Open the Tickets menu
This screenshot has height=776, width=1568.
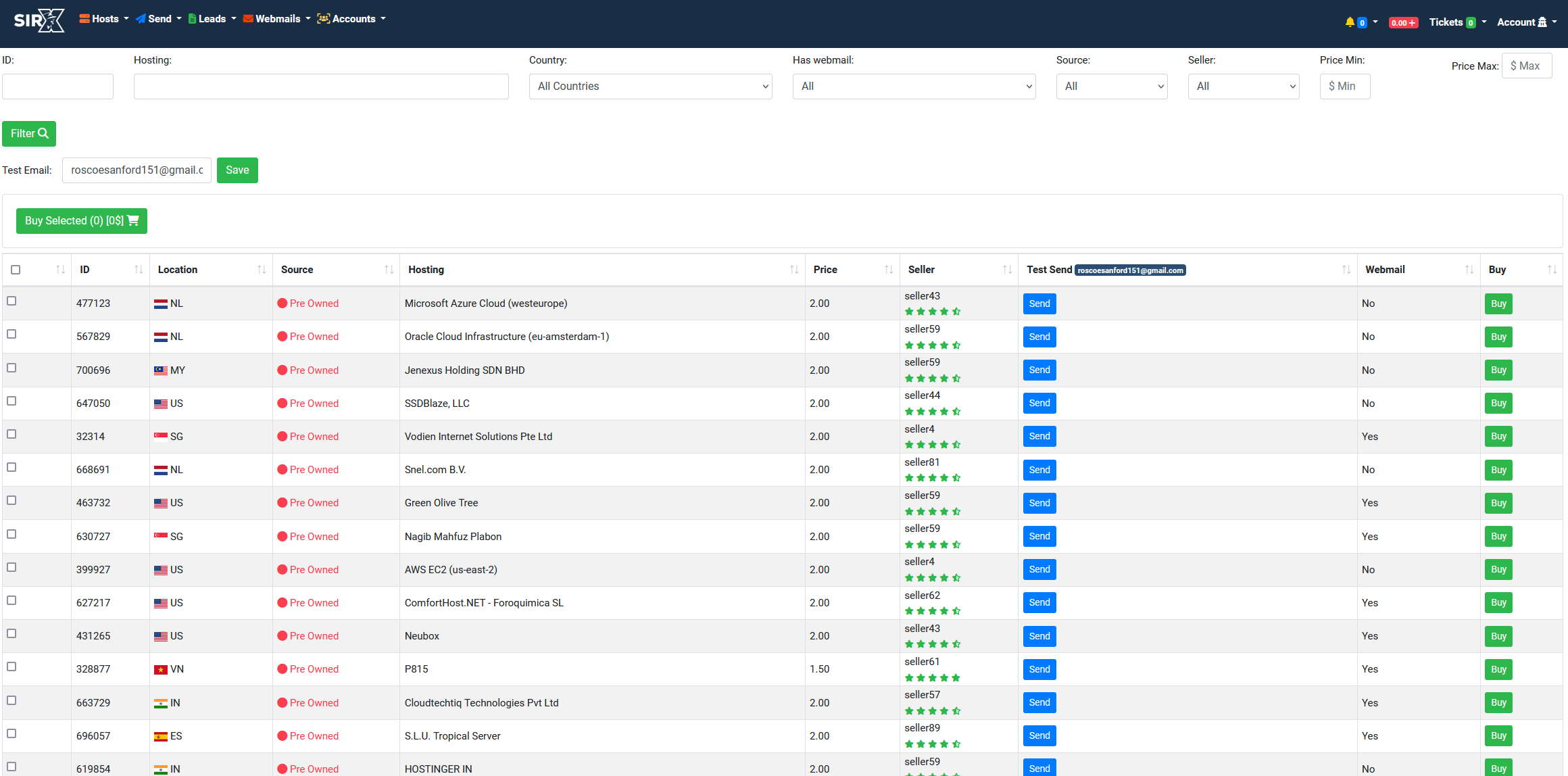click(1458, 22)
